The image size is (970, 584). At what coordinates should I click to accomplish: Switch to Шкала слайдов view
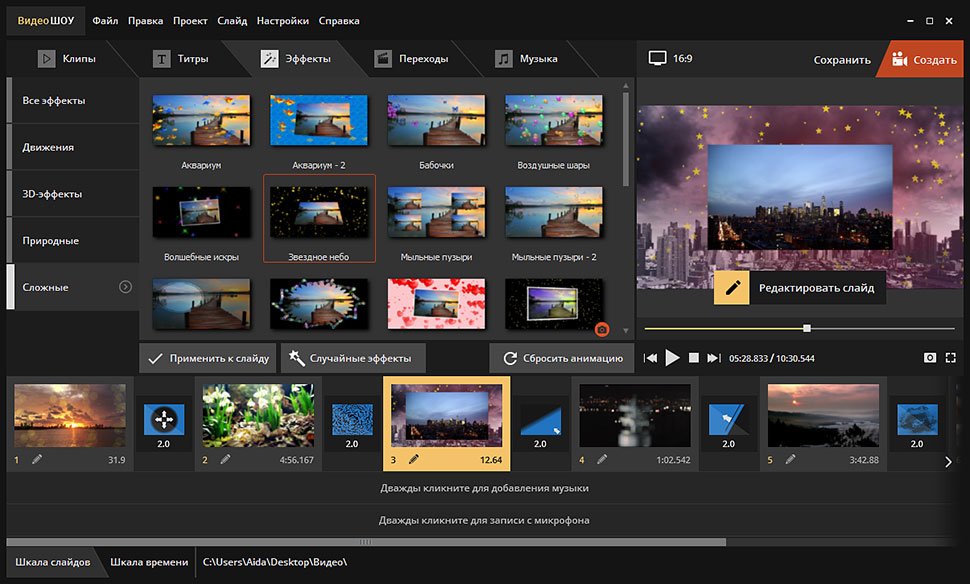pyautogui.click(x=53, y=562)
